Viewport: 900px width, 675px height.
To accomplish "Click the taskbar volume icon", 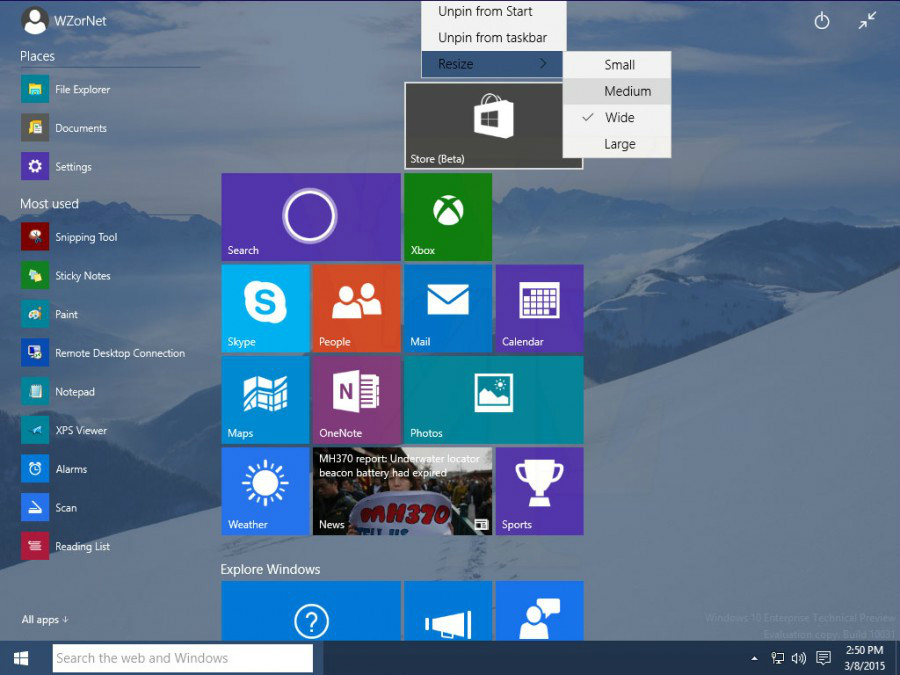I will pyautogui.click(x=799, y=658).
